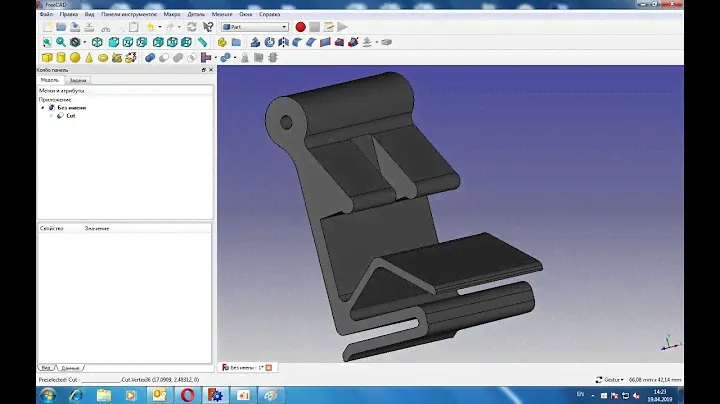Open the Макро menu
The image size is (720, 404).
pos(172,15)
